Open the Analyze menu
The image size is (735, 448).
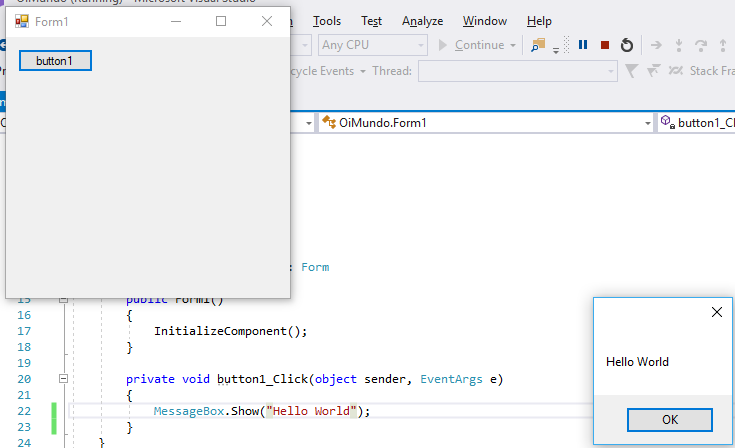tap(422, 21)
